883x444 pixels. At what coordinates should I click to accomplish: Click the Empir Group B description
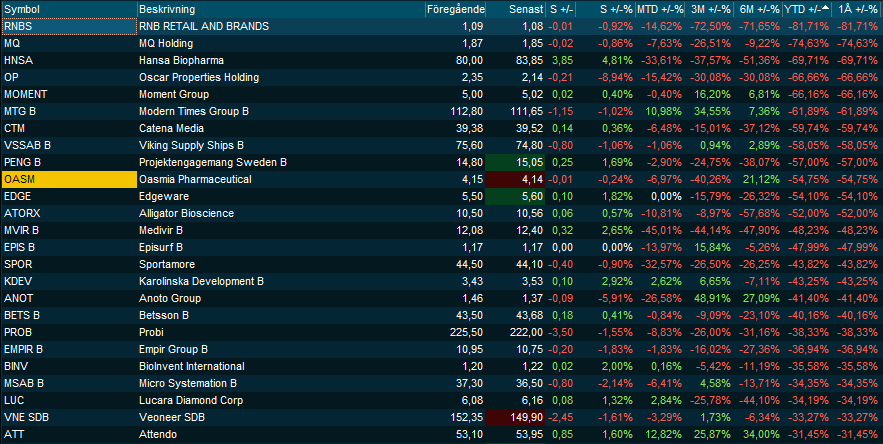(173, 349)
